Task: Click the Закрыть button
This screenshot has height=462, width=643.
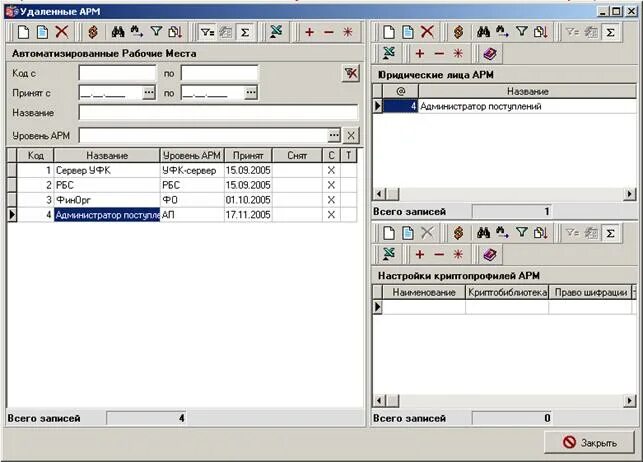Action: [589, 443]
